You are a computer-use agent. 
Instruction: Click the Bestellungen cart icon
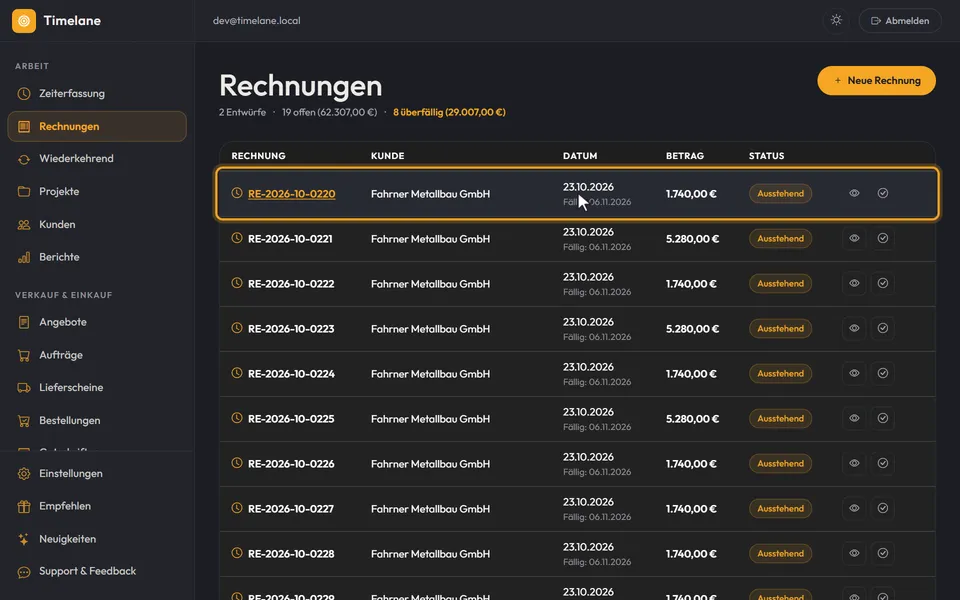pos(24,421)
